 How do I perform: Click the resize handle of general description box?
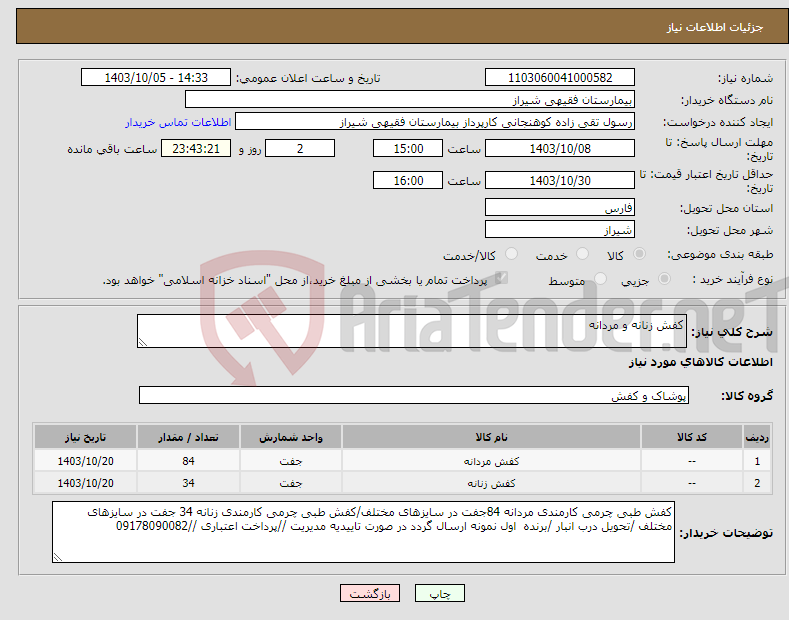point(143,342)
